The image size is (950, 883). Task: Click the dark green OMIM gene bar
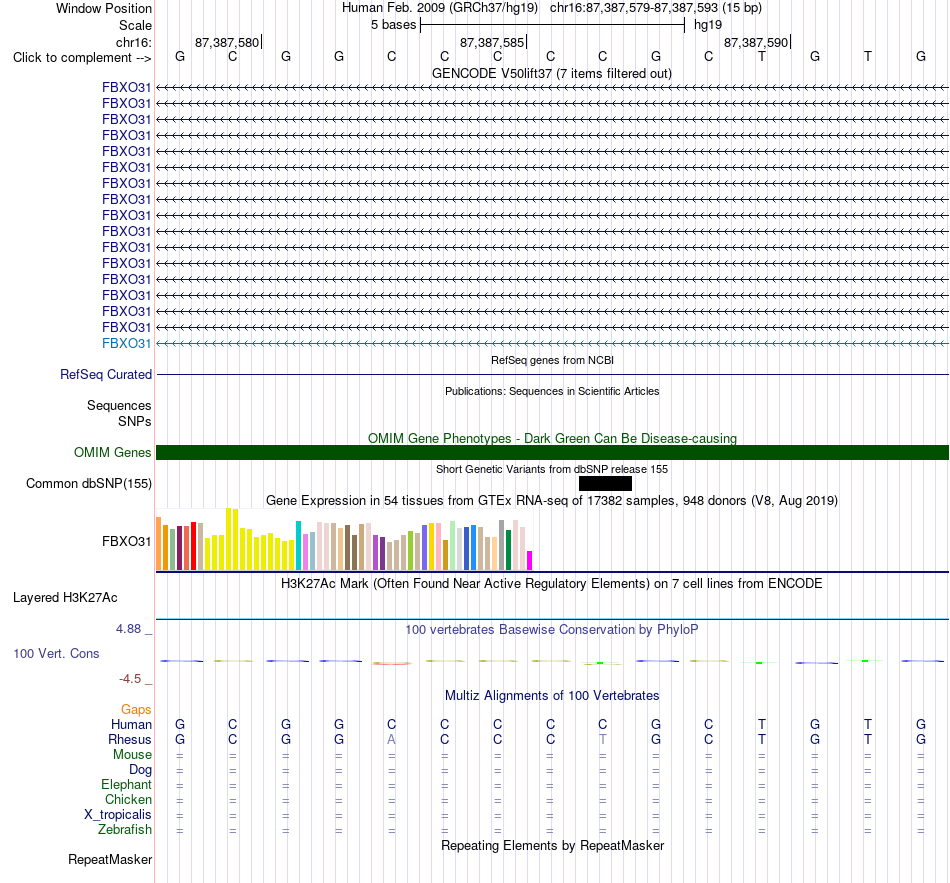click(552, 453)
